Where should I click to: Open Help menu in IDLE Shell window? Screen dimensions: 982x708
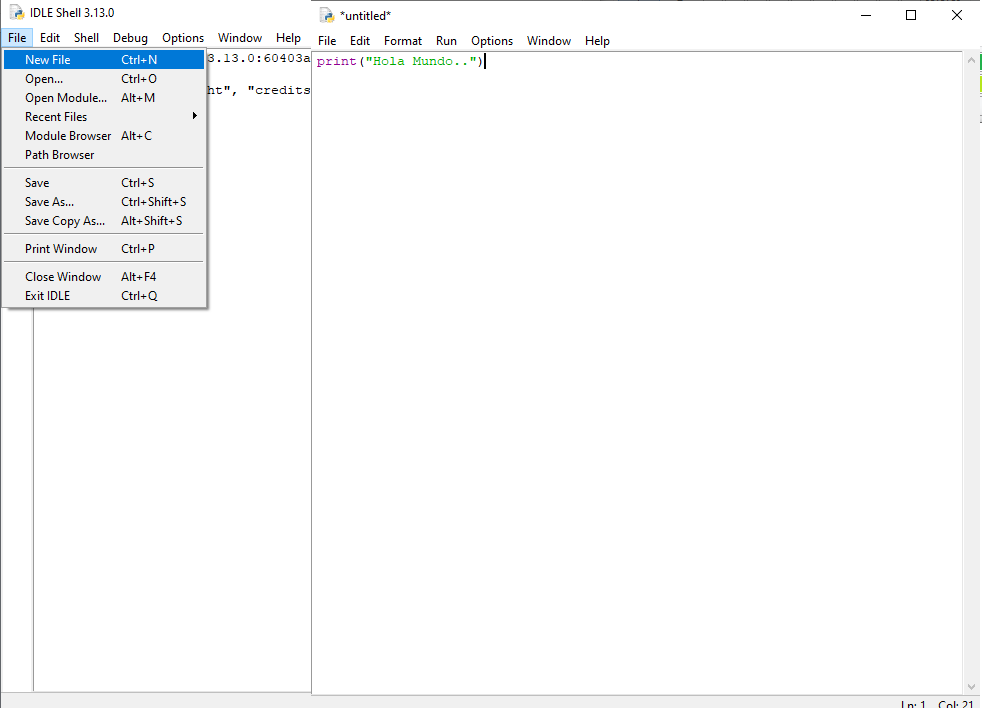pyautogui.click(x=288, y=38)
